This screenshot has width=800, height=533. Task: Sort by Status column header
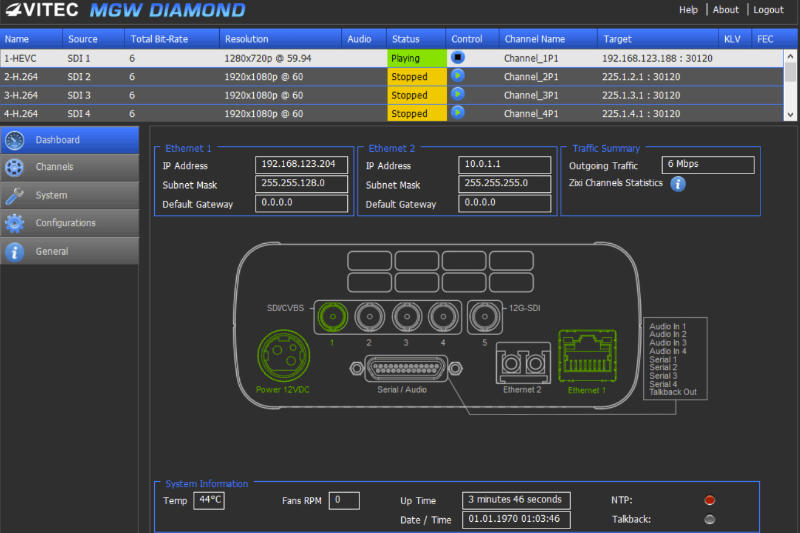click(416, 39)
